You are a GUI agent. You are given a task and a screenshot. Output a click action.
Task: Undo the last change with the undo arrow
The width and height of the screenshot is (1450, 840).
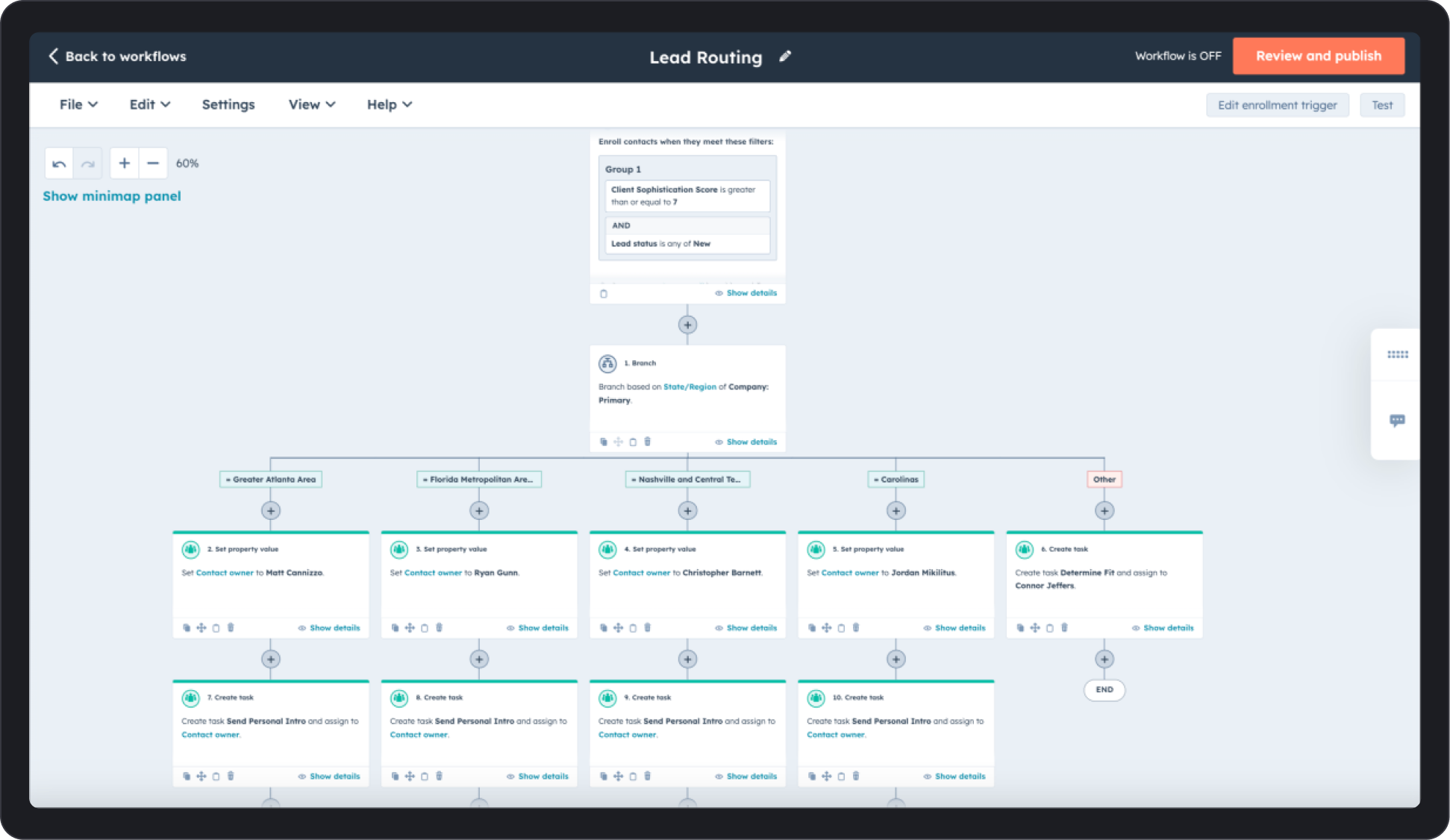click(60, 163)
